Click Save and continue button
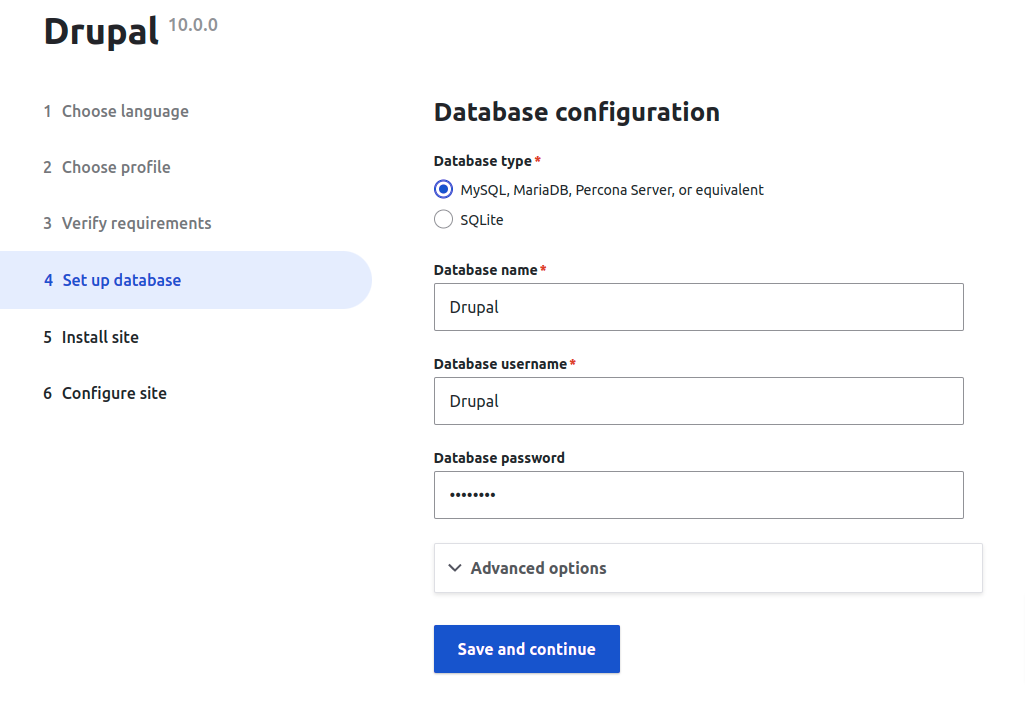Screen dimensions: 1025x702 click(527, 649)
